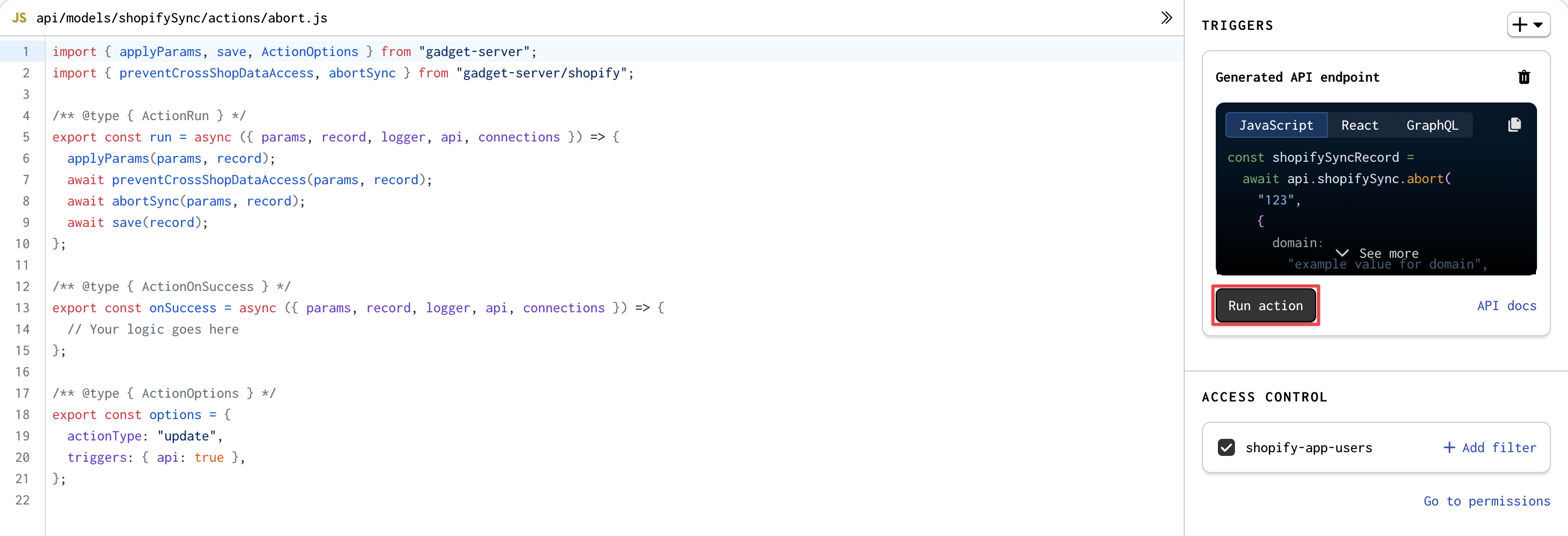Viewport: 1568px width, 536px height.
Task: Click the onSuccess function name
Action: [183, 308]
